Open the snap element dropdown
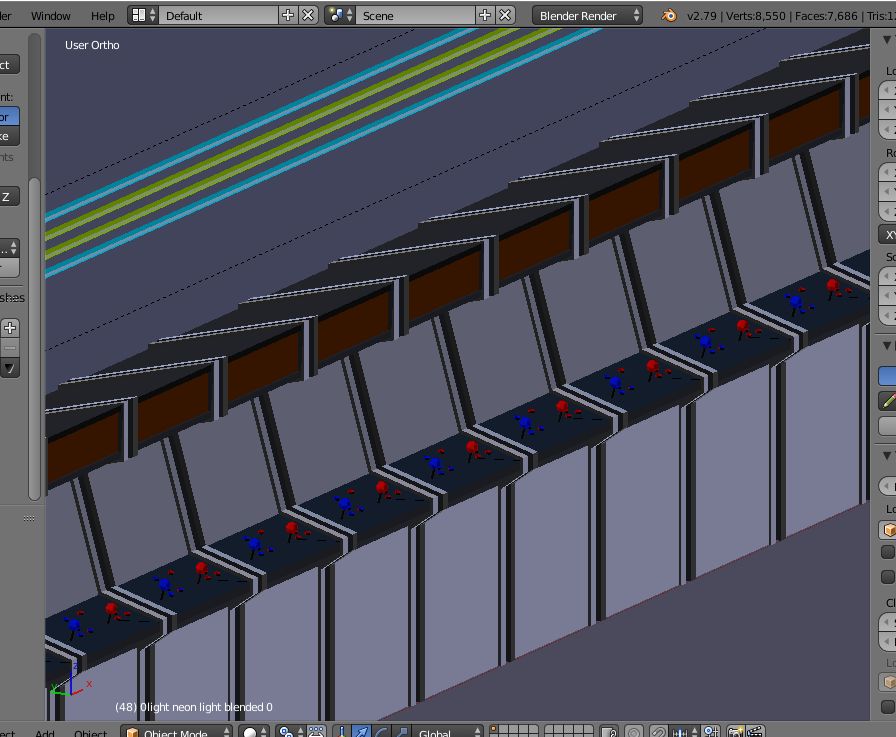This screenshot has height=737, width=896. (684, 732)
